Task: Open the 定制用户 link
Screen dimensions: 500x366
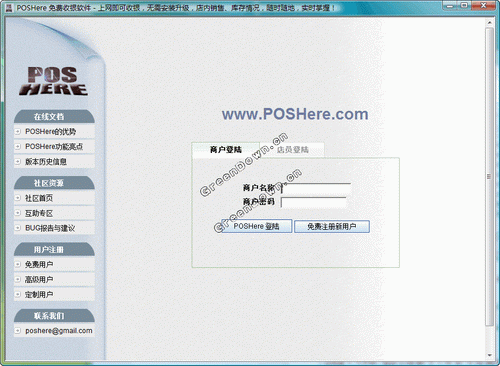Action: pyautogui.click(x=39, y=295)
